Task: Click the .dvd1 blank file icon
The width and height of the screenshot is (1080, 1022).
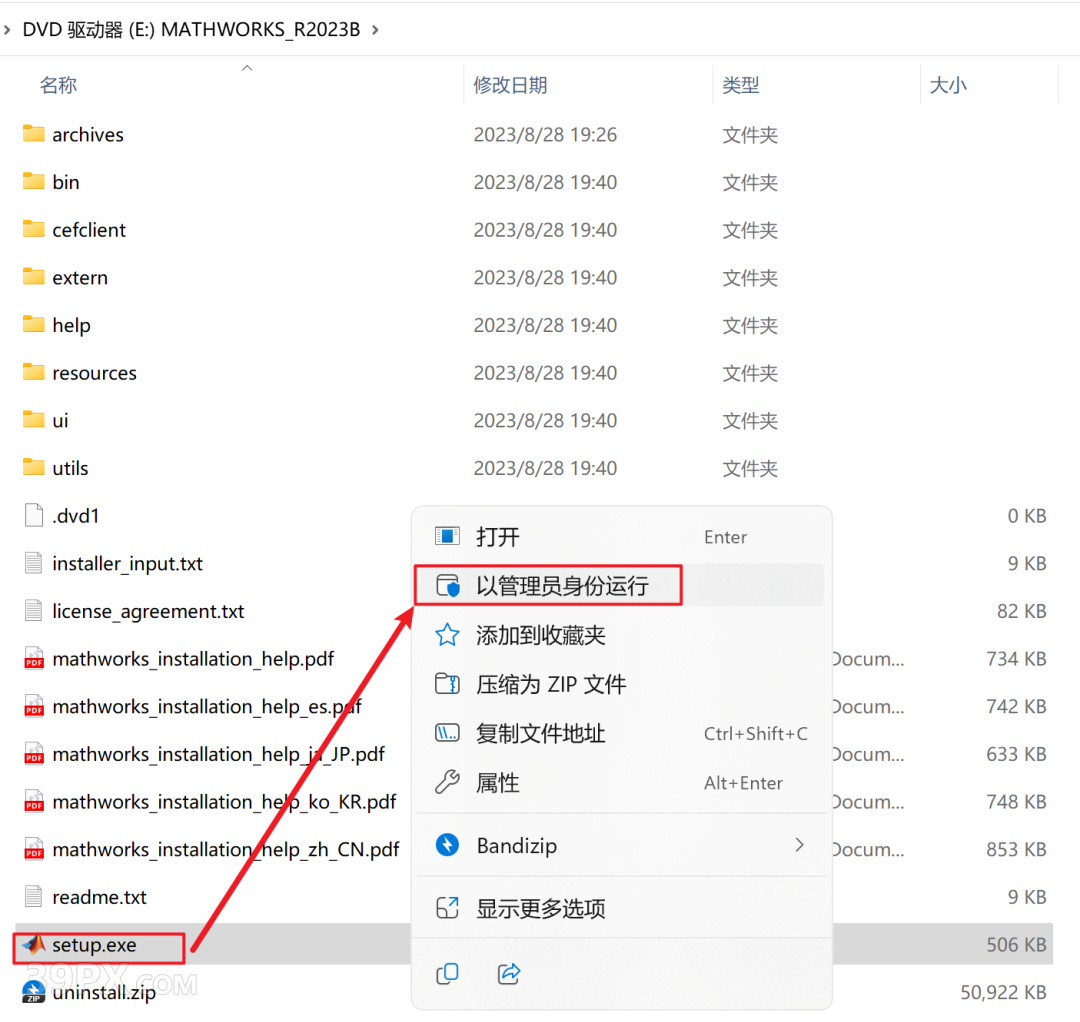Action: pyautogui.click(x=34, y=515)
